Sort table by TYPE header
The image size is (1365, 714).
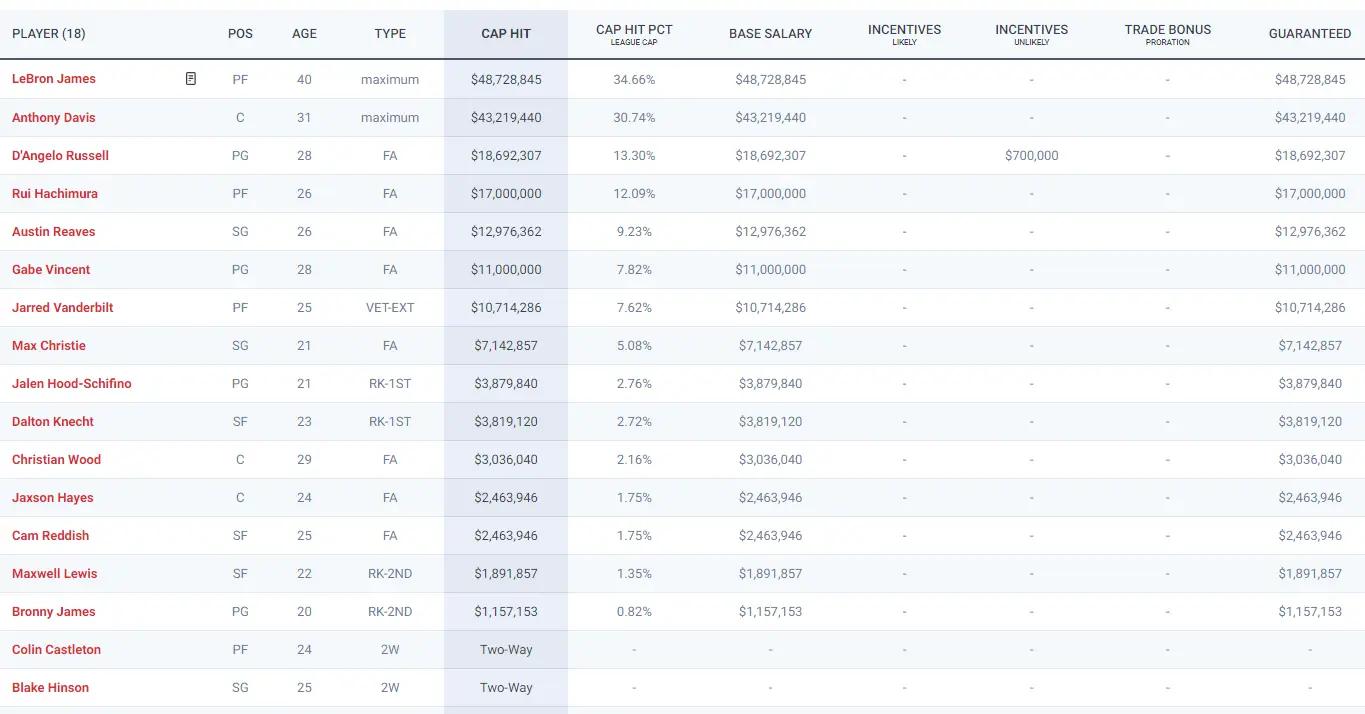[390, 34]
